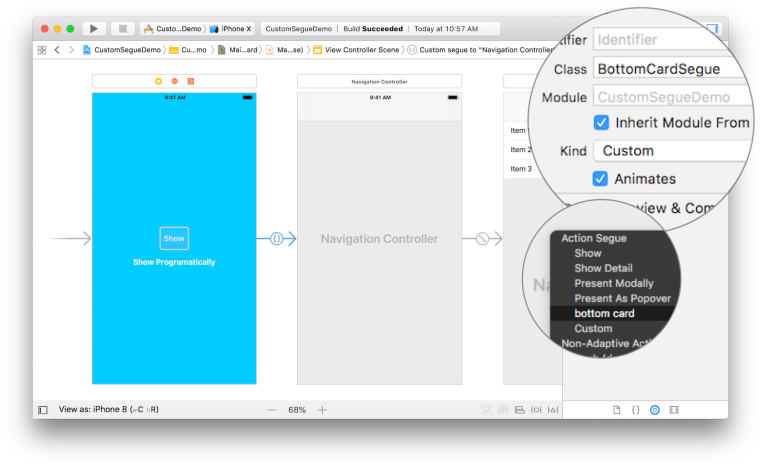Screen dimensions: 768x468
Task: Go forward in editor history
Action: coord(72,50)
